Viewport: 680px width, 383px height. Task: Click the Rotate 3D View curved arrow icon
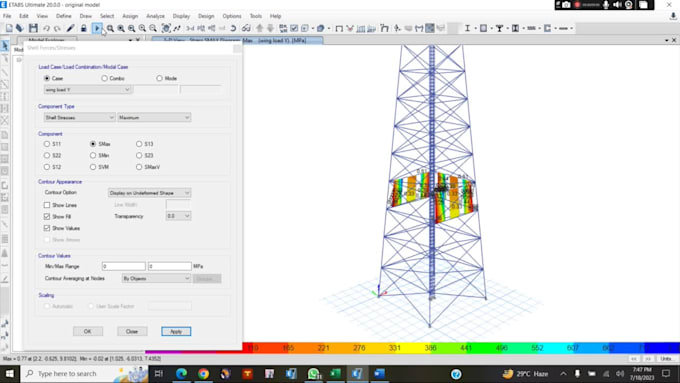point(233,28)
